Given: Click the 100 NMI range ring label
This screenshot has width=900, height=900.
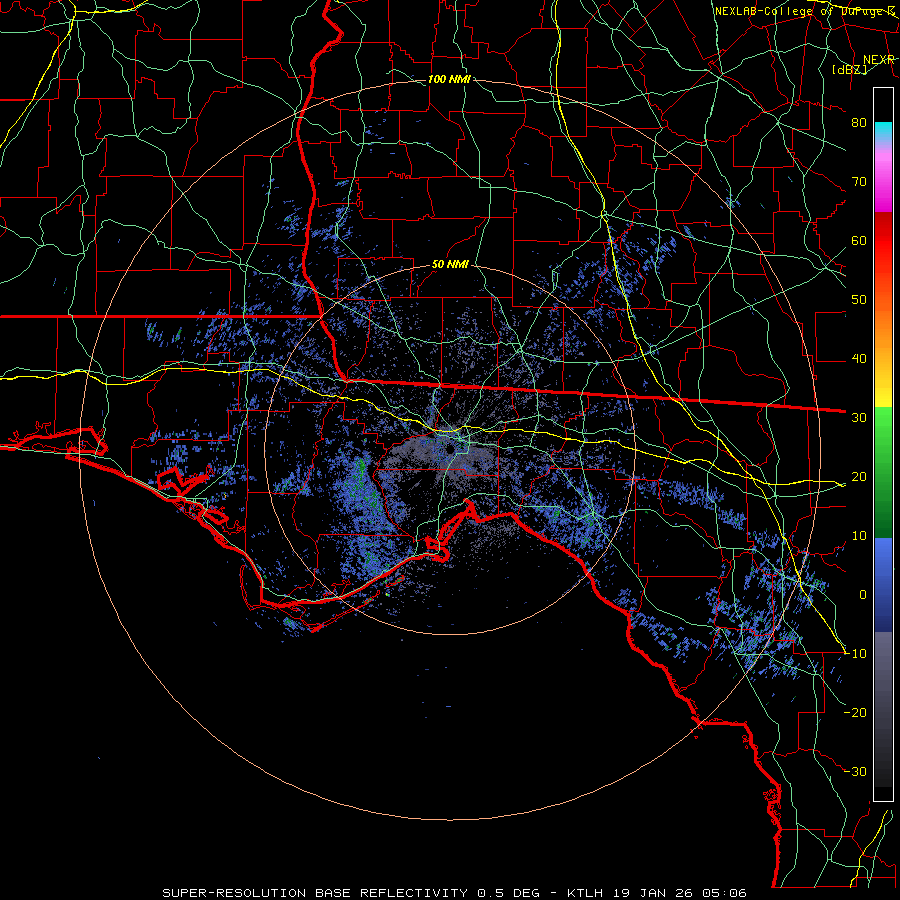Looking at the screenshot, I should [449, 79].
